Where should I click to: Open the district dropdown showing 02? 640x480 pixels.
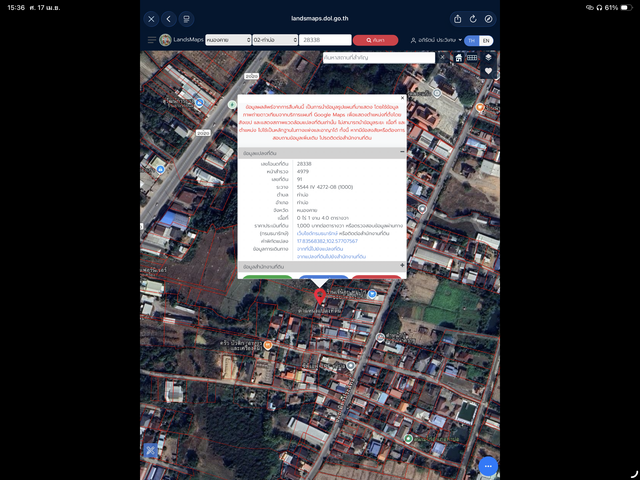coord(275,40)
